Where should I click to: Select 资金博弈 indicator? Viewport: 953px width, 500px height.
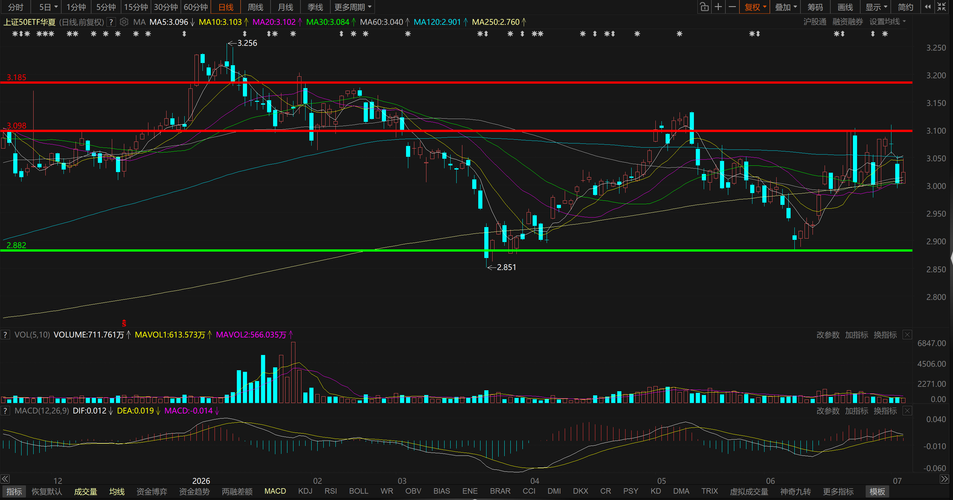click(x=151, y=491)
